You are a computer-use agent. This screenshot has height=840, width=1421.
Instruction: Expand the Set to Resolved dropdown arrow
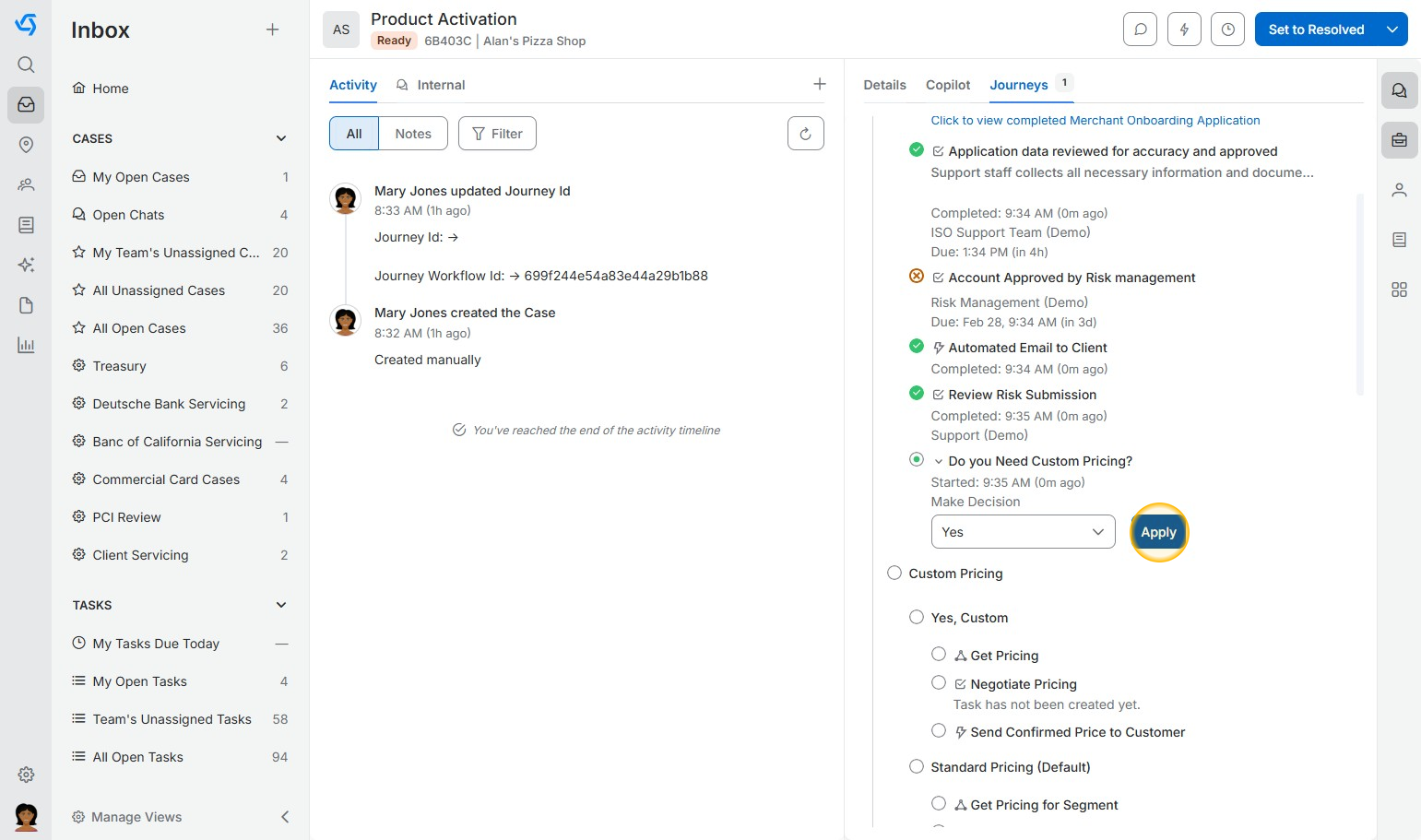1392,30
